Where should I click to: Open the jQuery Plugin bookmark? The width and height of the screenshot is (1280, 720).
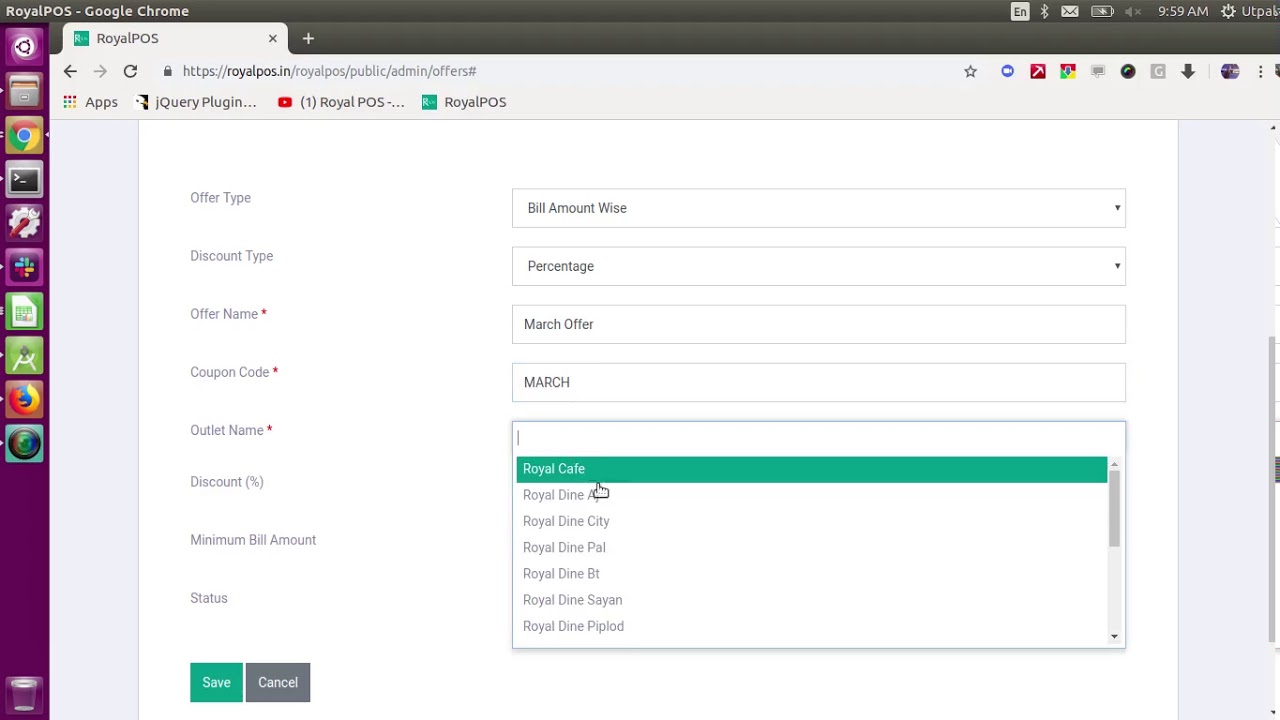pos(196,102)
